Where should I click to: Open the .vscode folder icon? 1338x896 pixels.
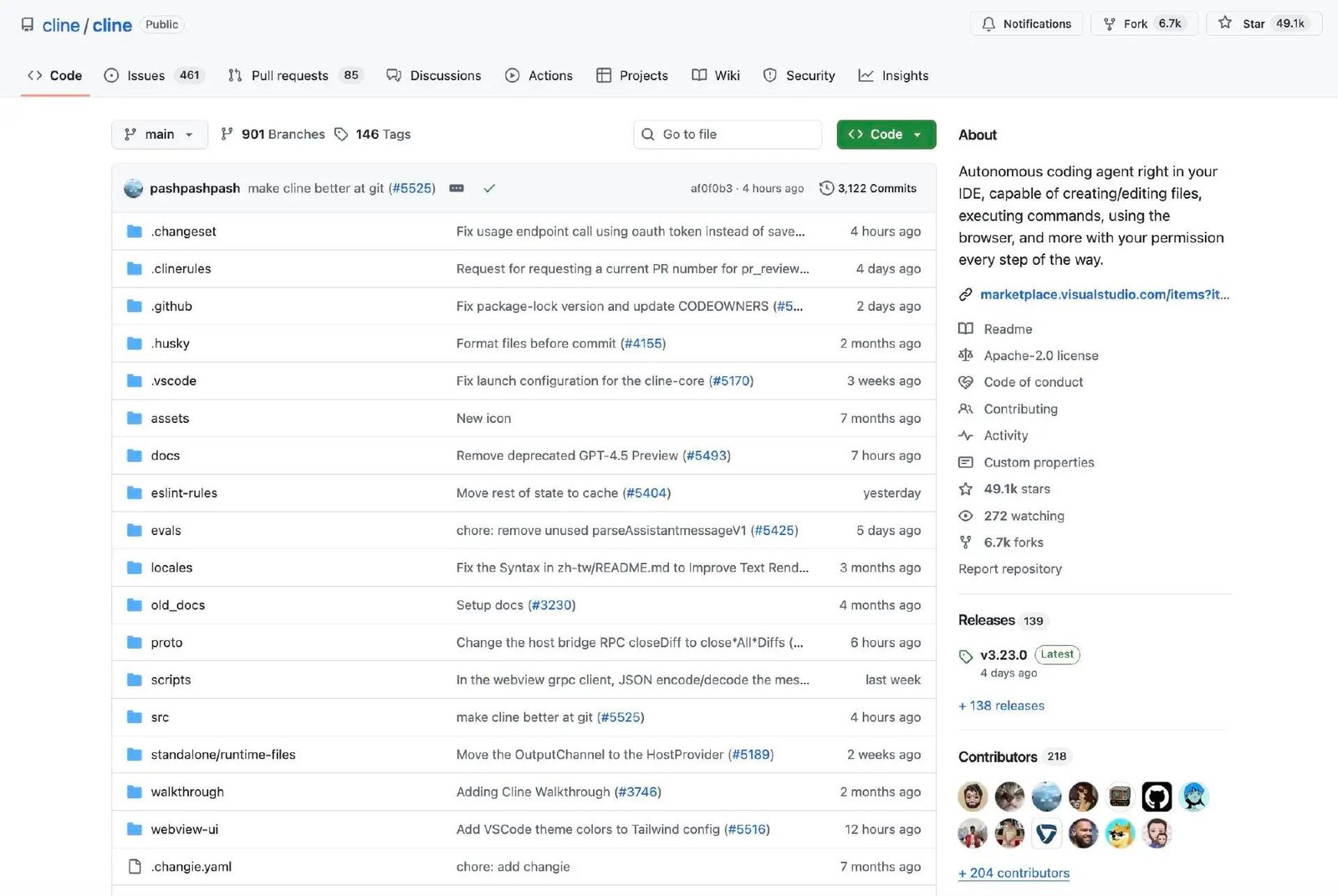[x=134, y=380]
